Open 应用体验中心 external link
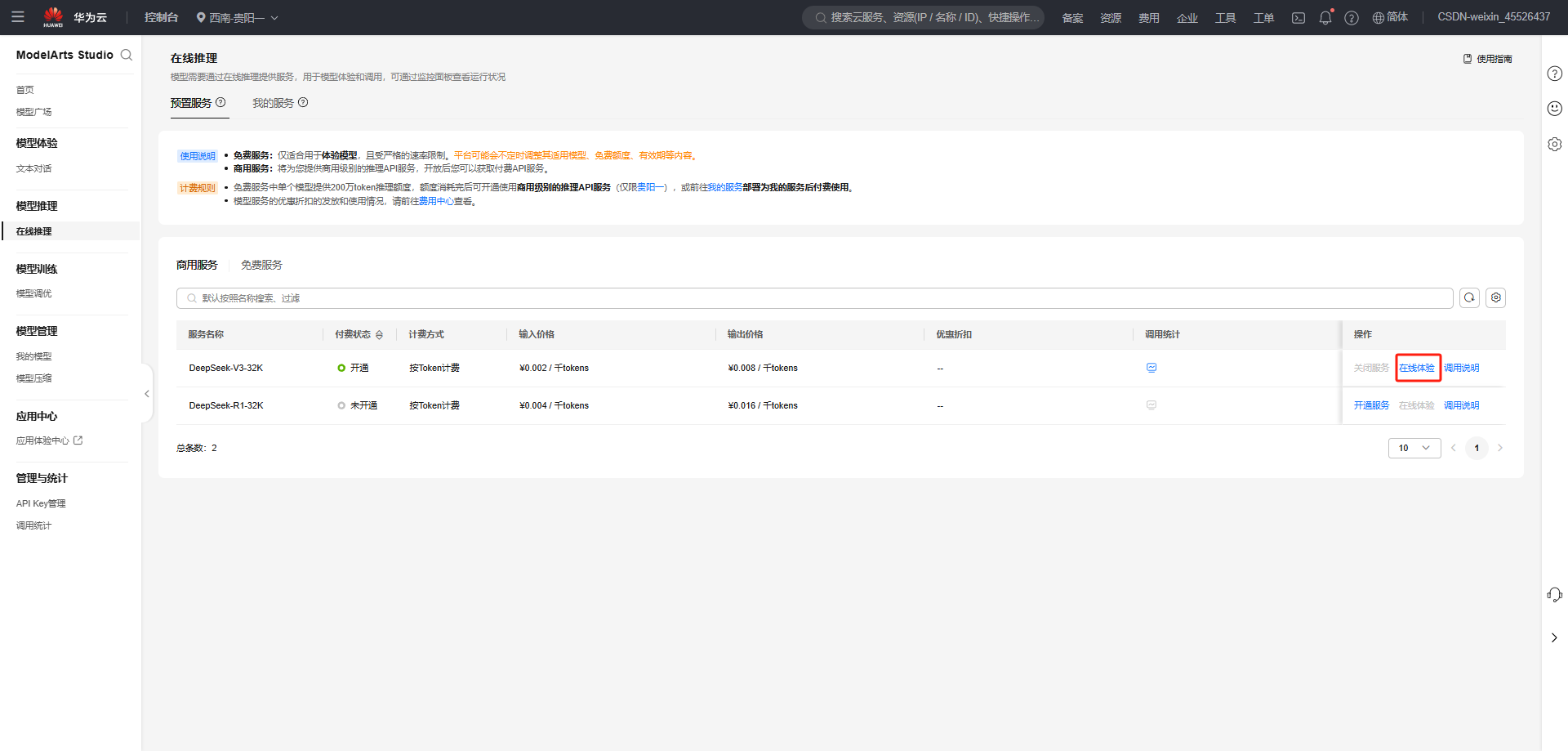Viewport: 1568px width, 751px height. pyautogui.click(x=50, y=440)
